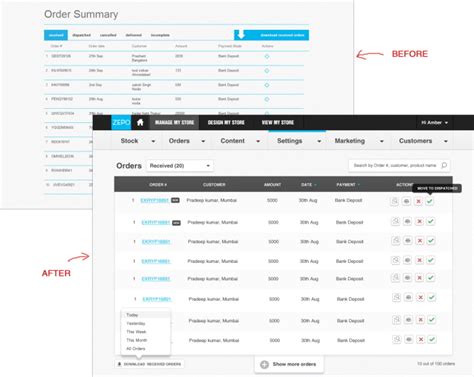Select the received tab in Order Summary

pos(56,35)
